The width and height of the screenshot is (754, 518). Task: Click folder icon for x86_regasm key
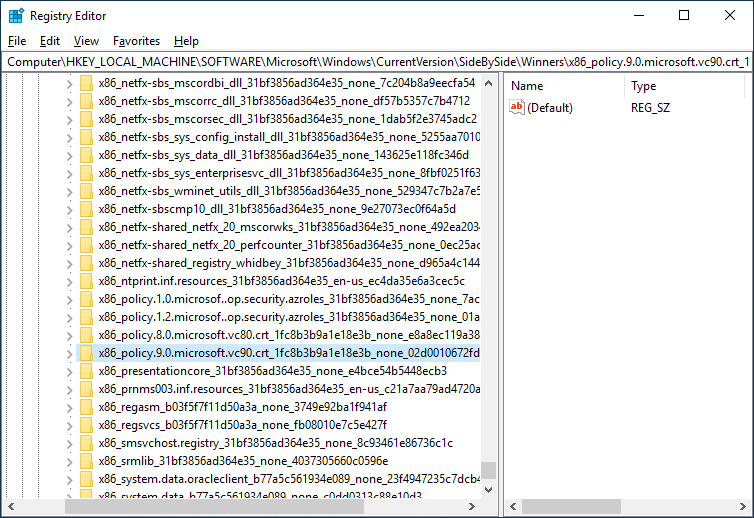tap(86, 407)
